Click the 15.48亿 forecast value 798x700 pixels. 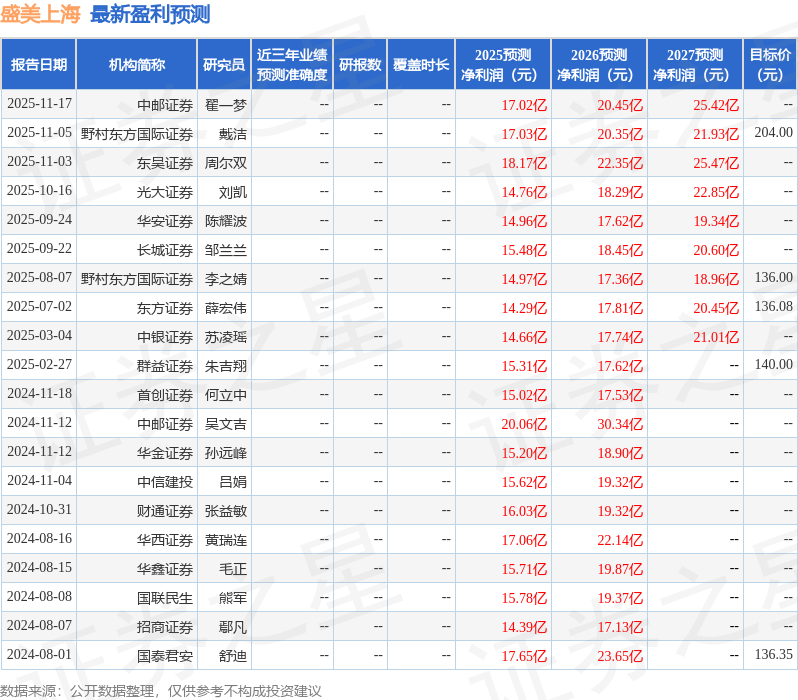pyautogui.click(x=524, y=250)
